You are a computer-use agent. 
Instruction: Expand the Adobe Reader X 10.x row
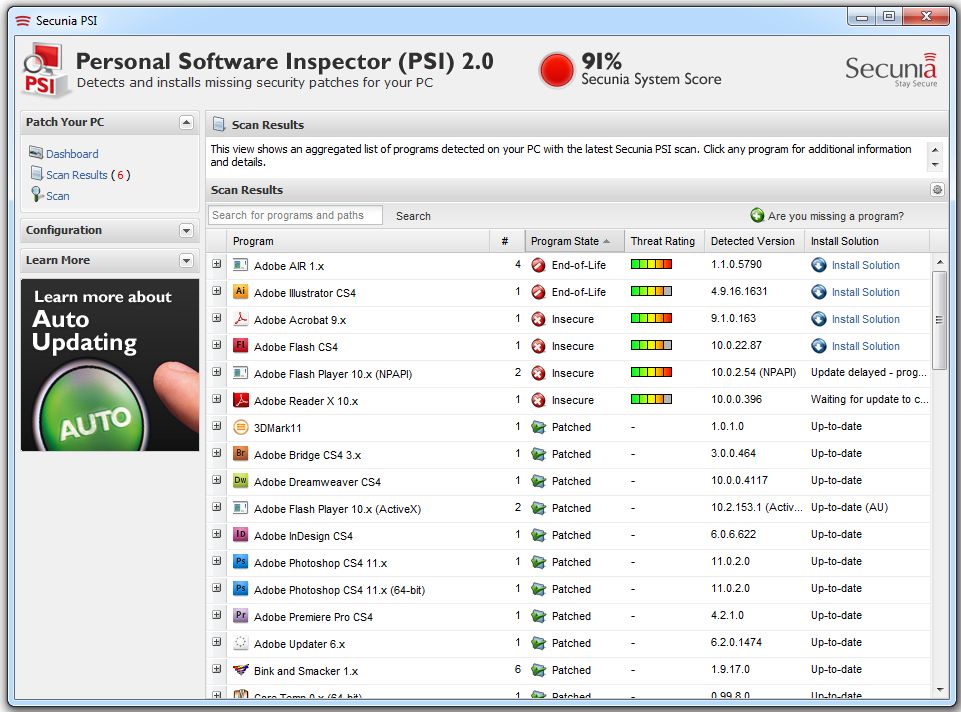pos(217,399)
